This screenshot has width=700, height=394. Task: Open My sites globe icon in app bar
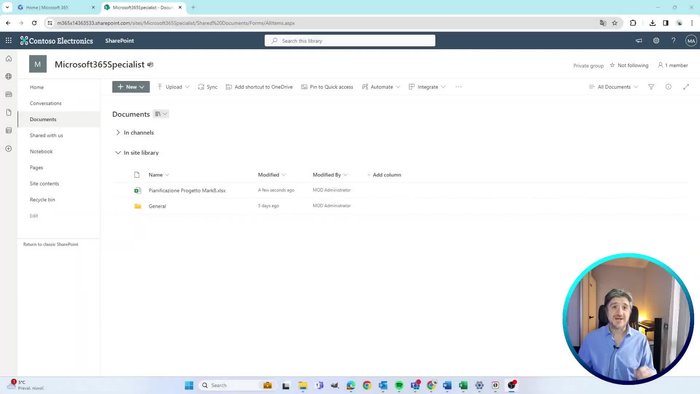(x=8, y=76)
